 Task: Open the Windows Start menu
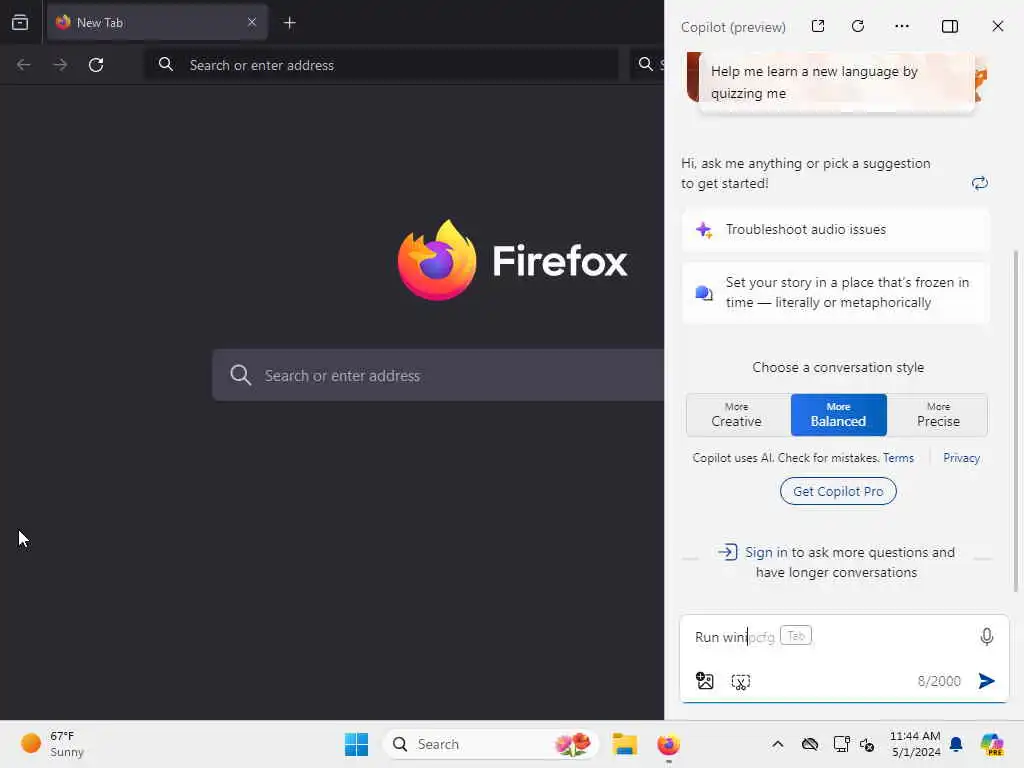tap(356, 744)
